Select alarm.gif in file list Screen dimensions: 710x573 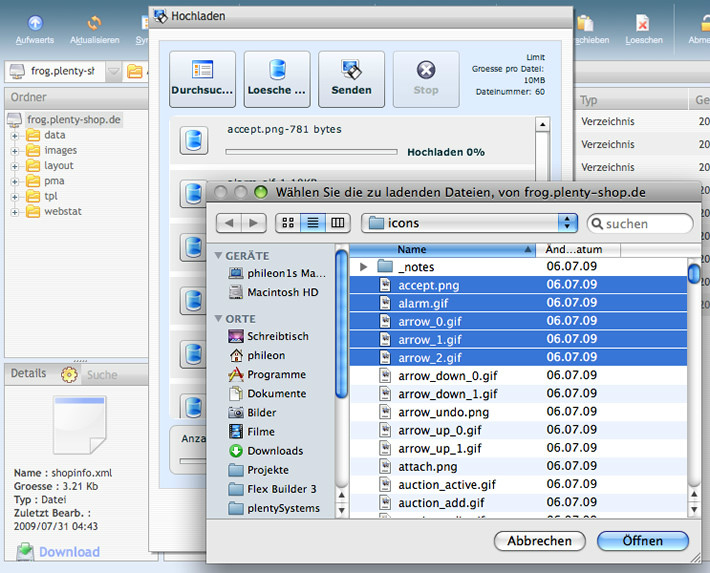click(518, 303)
